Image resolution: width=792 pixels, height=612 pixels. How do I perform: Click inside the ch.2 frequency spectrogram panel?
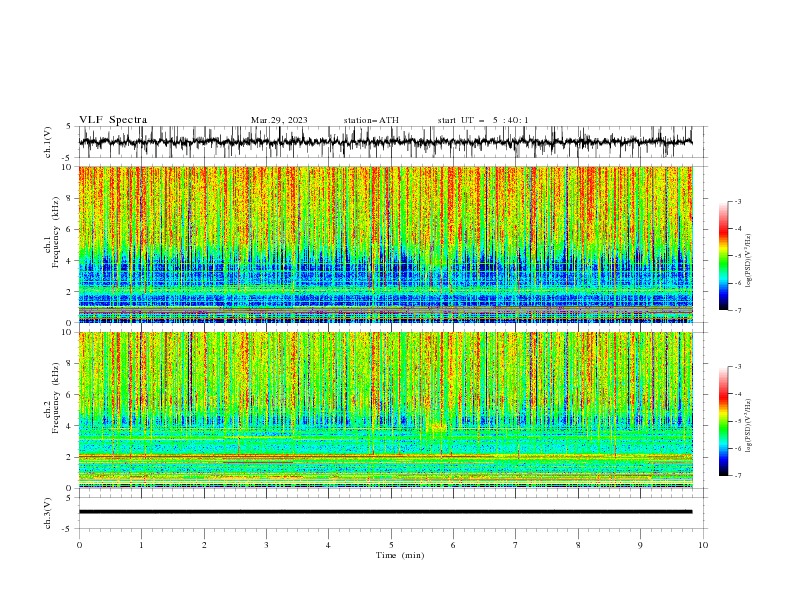[385, 410]
